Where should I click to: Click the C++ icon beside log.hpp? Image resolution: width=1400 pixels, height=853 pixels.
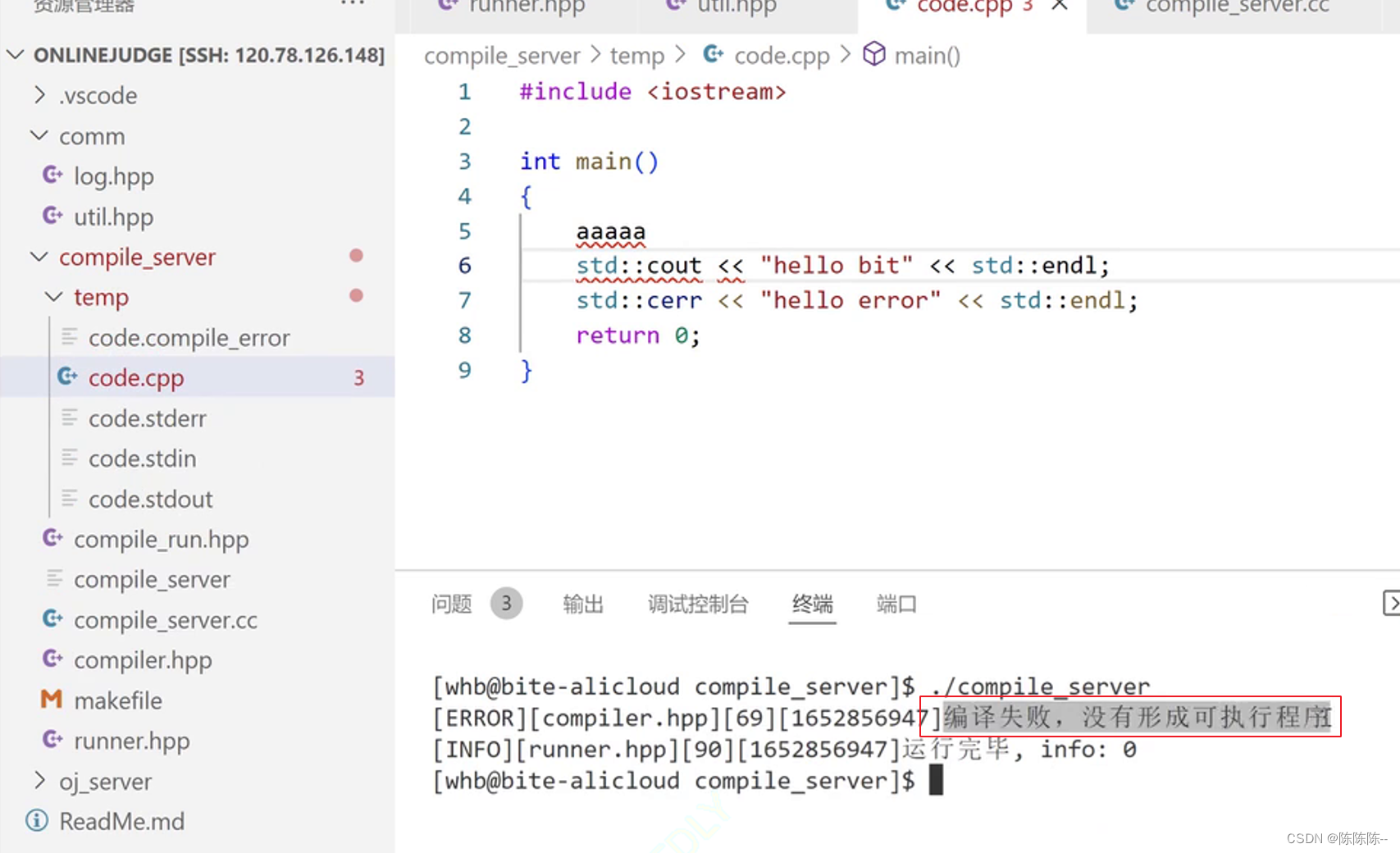52,175
